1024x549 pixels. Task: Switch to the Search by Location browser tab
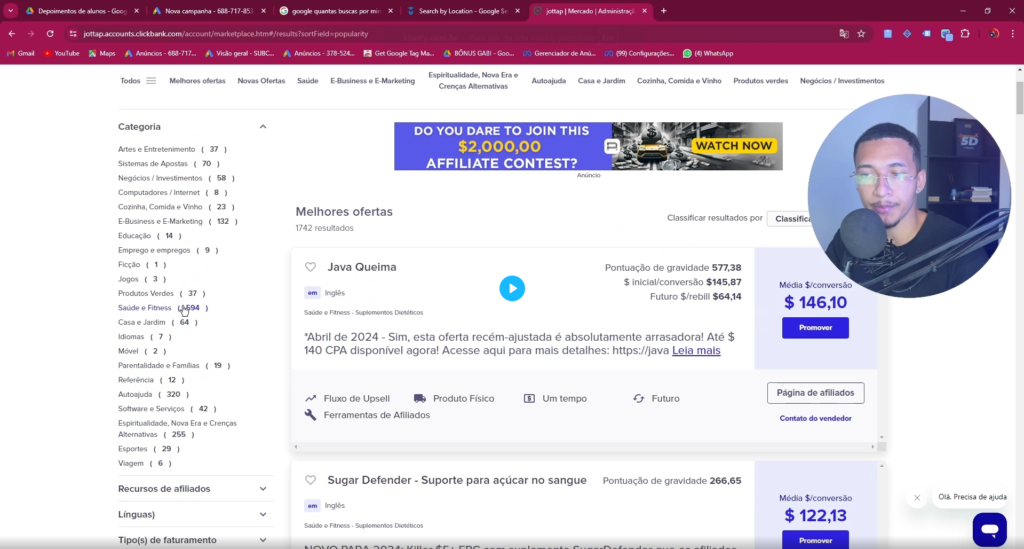(x=461, y=11)
